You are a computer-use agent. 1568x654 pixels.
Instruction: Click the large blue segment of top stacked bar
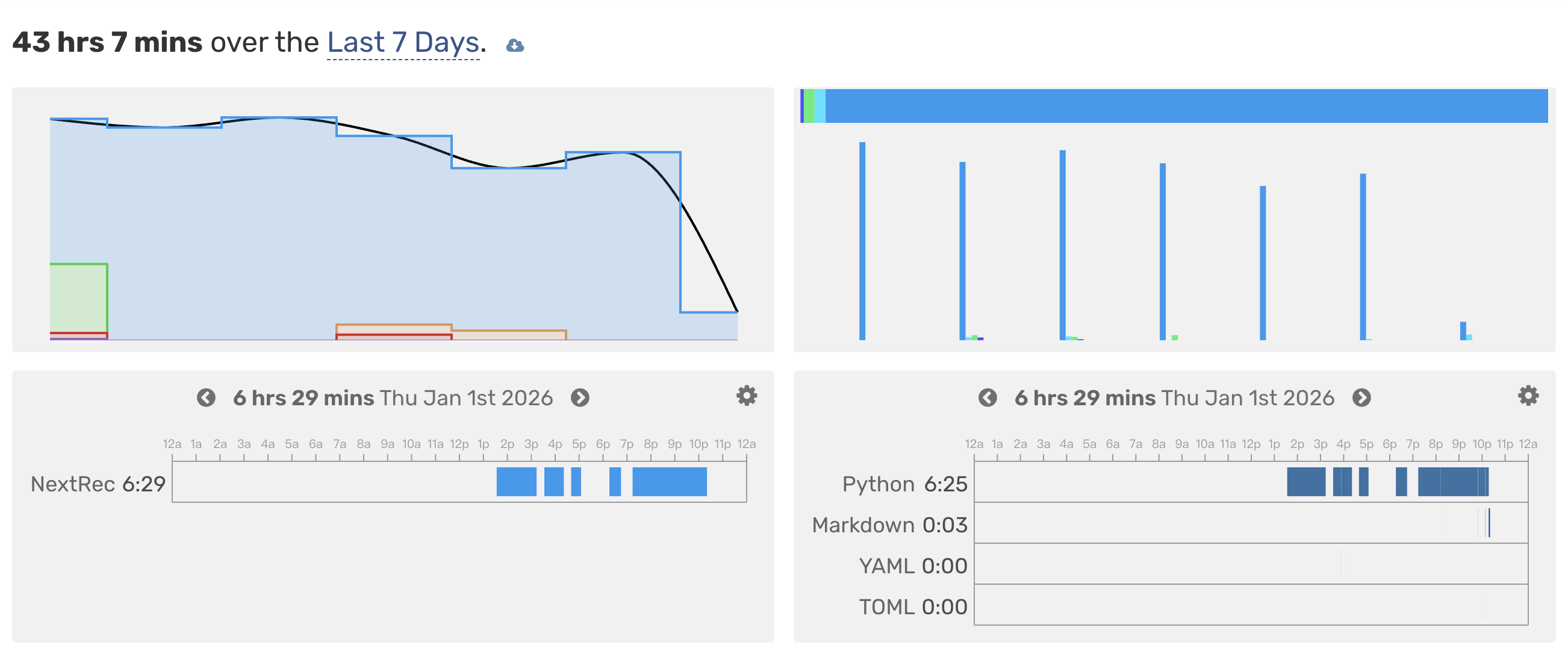coord(1186,106)
